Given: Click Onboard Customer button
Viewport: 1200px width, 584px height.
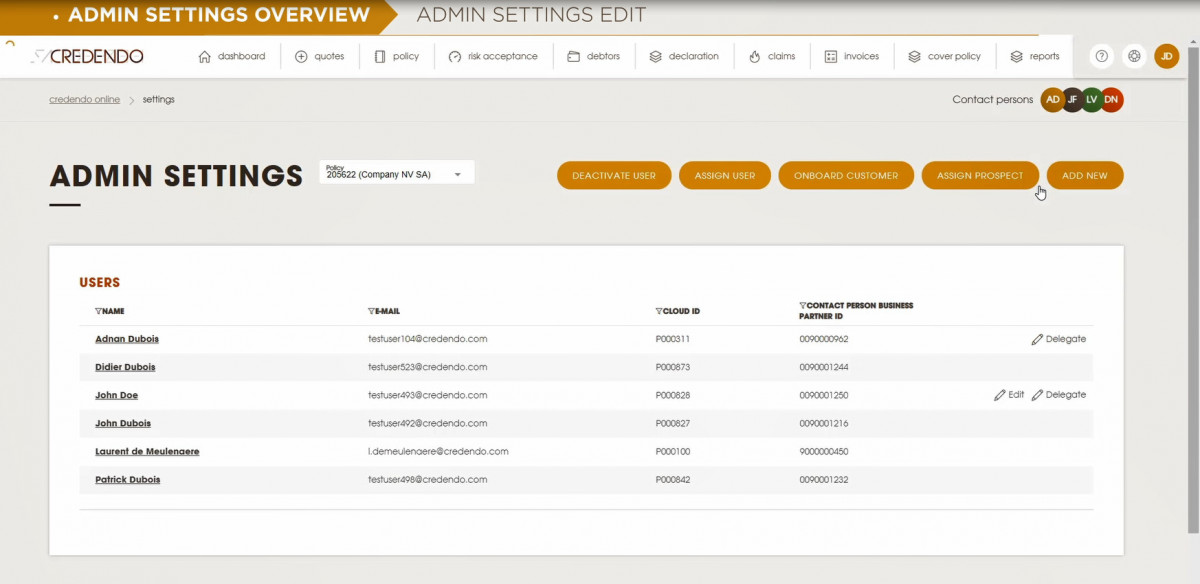Looking at the screenshot, I should point(846,175).
